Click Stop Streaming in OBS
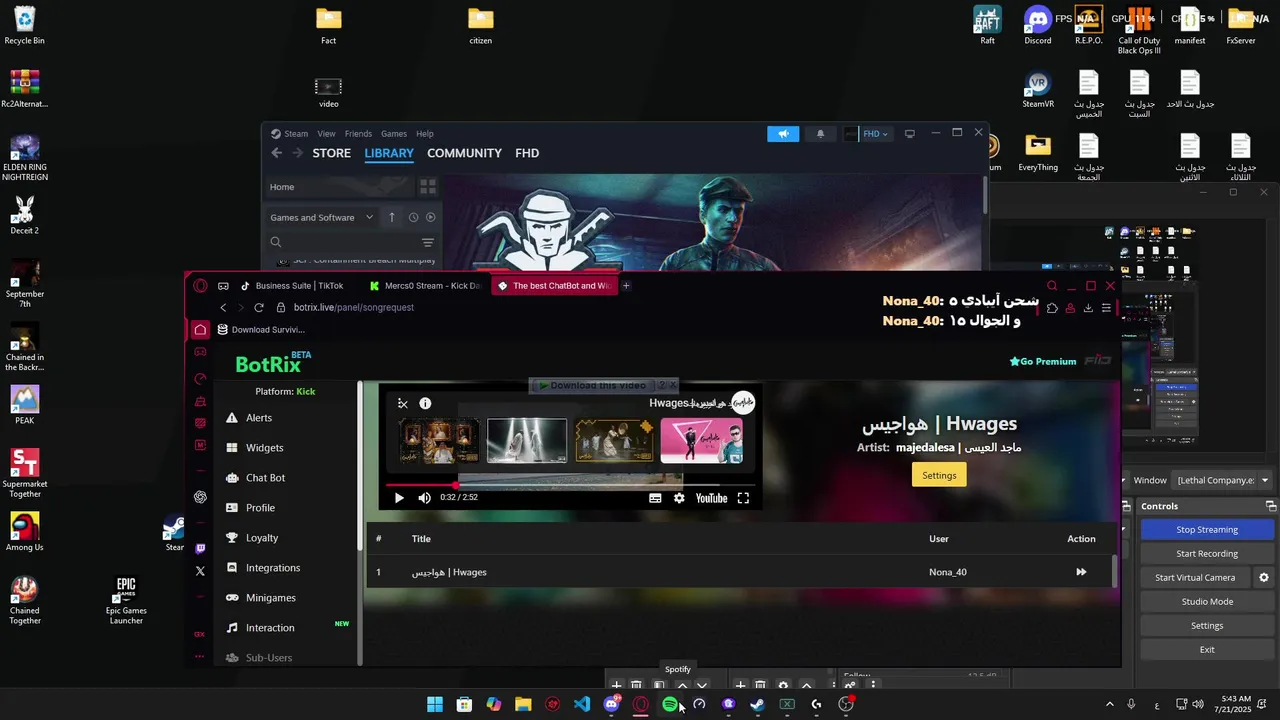1280x720 pixels. (x=1207, y=529)
